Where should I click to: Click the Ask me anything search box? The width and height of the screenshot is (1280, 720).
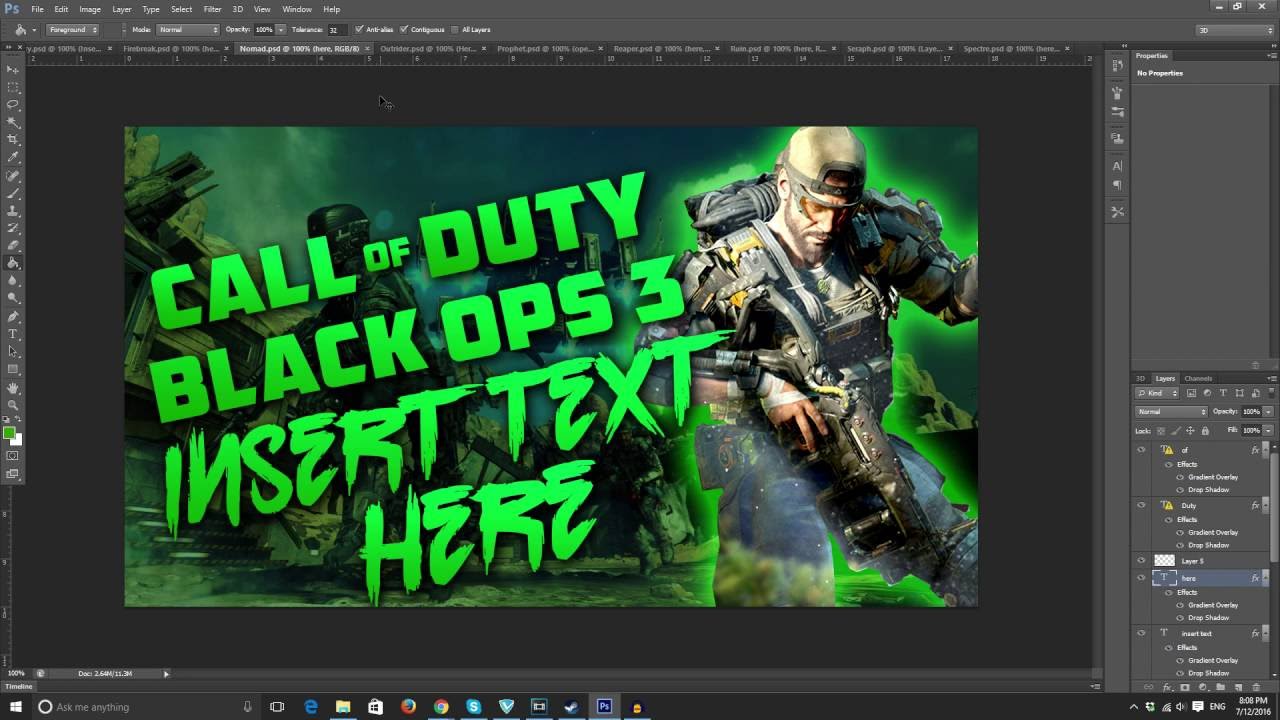145,707
